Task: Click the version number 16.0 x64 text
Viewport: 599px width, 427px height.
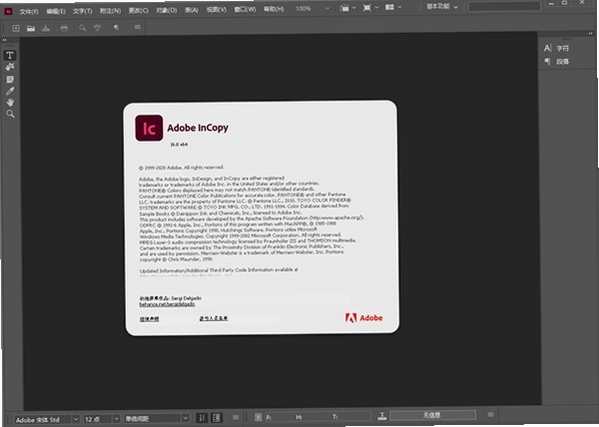Action: pos(179,144)
